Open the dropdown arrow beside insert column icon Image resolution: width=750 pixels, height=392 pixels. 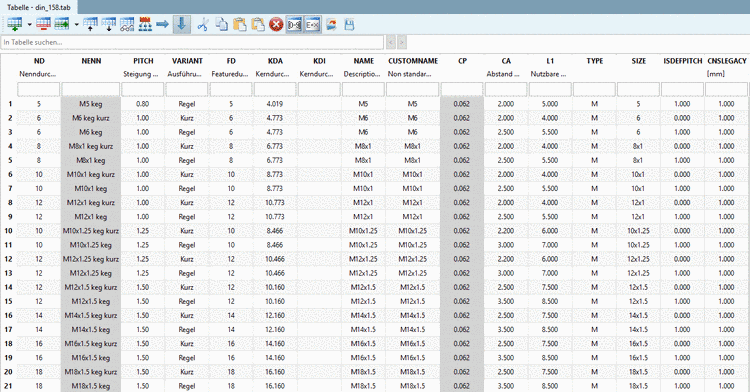pos(77,24)
